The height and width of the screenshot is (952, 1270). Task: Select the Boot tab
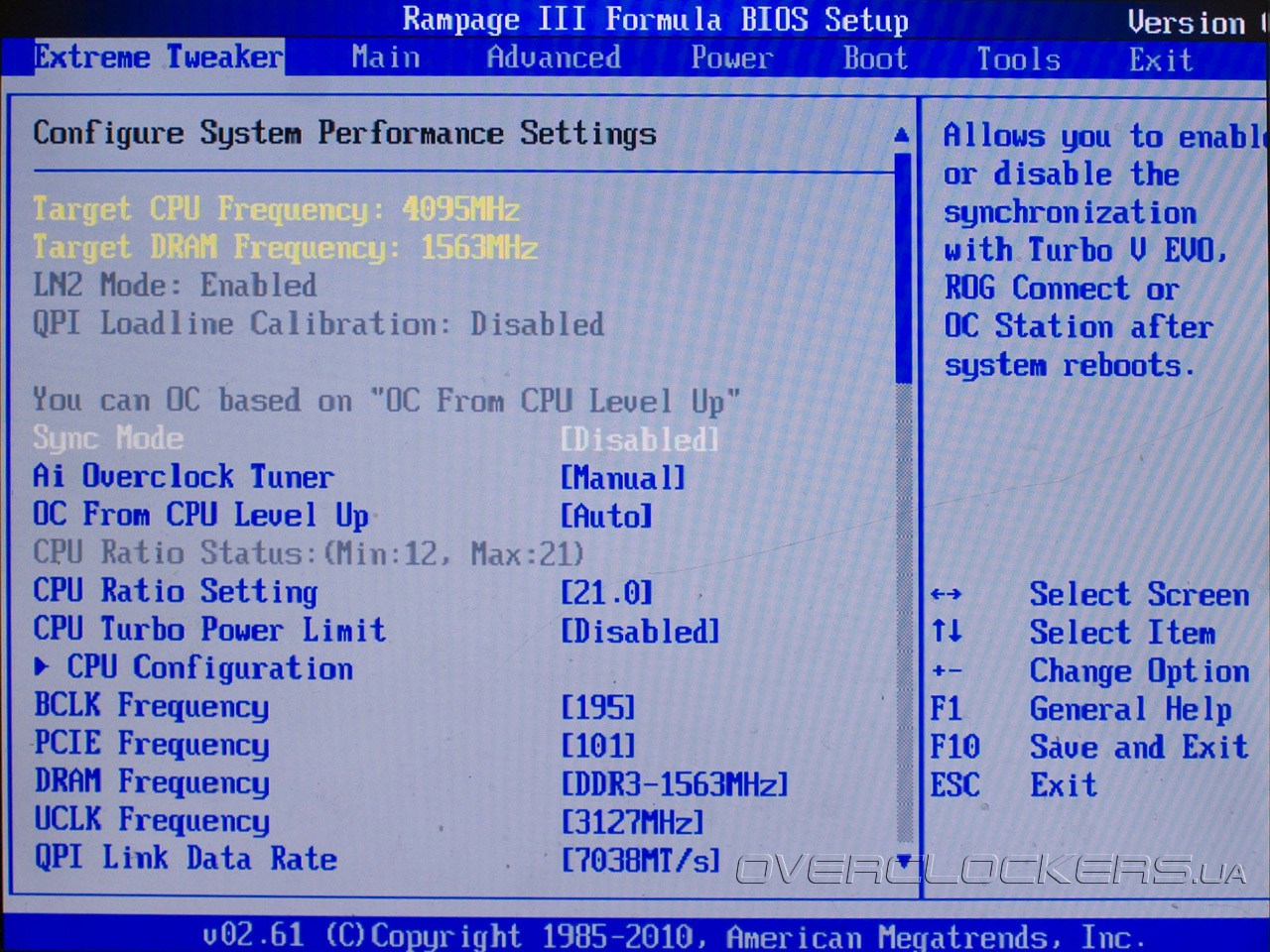coord(875,59)
